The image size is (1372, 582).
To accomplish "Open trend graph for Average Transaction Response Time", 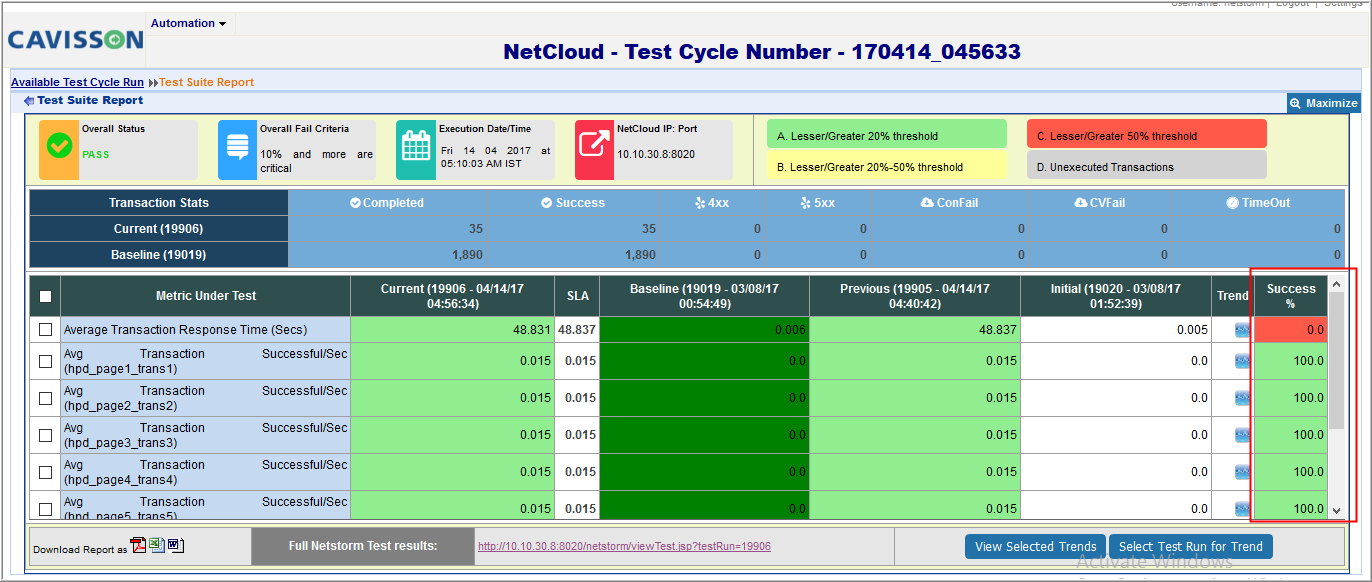I will (1242, 330).
